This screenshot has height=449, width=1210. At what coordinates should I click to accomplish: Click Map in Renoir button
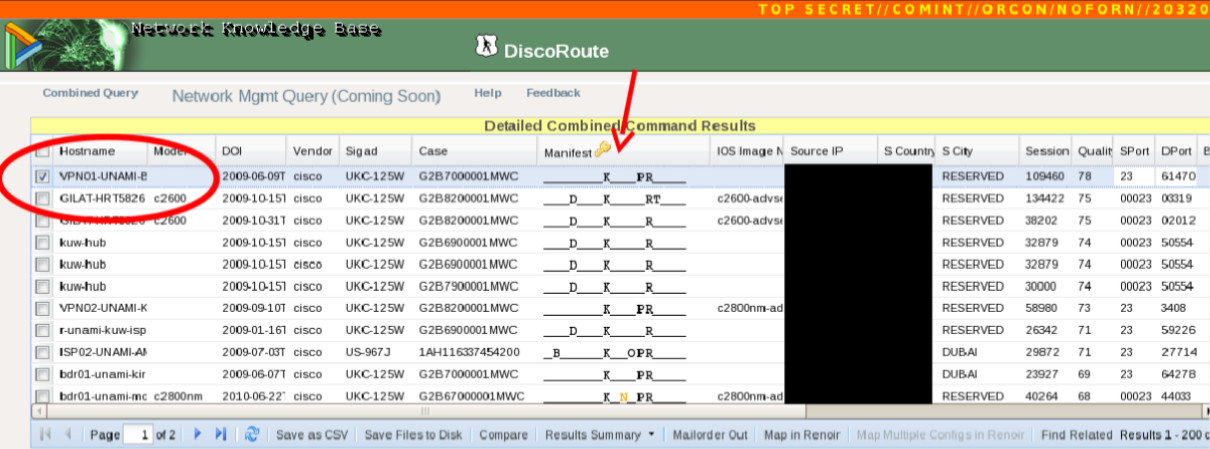(803, 435)
